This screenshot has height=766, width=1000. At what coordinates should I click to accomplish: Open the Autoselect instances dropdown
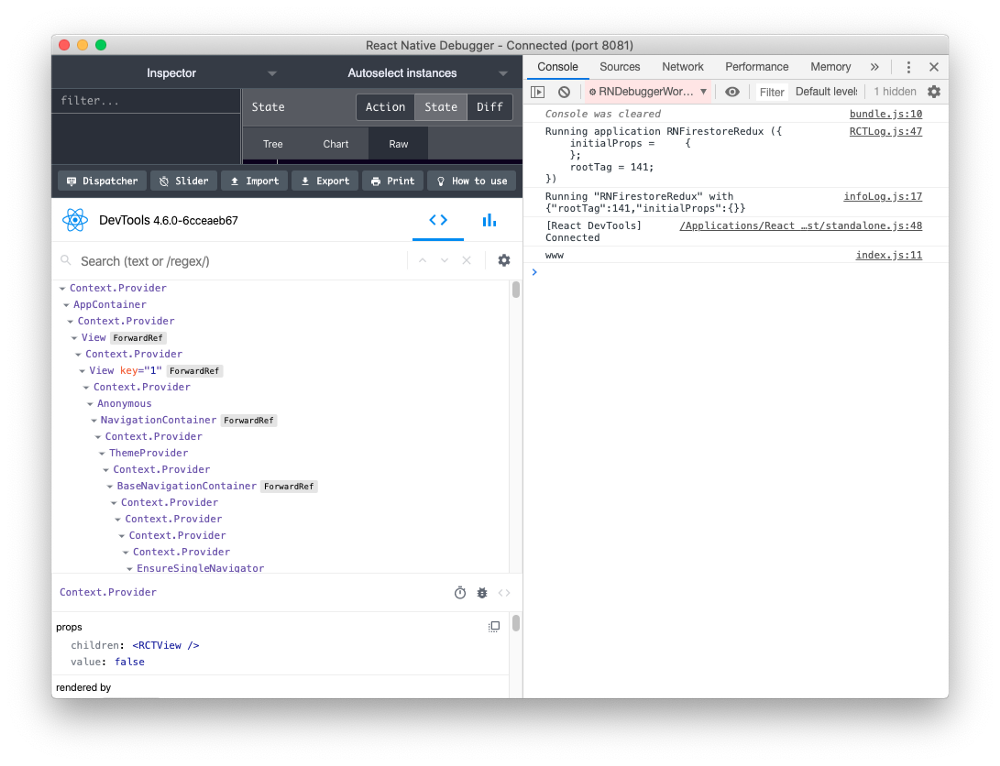pos(503,72)
